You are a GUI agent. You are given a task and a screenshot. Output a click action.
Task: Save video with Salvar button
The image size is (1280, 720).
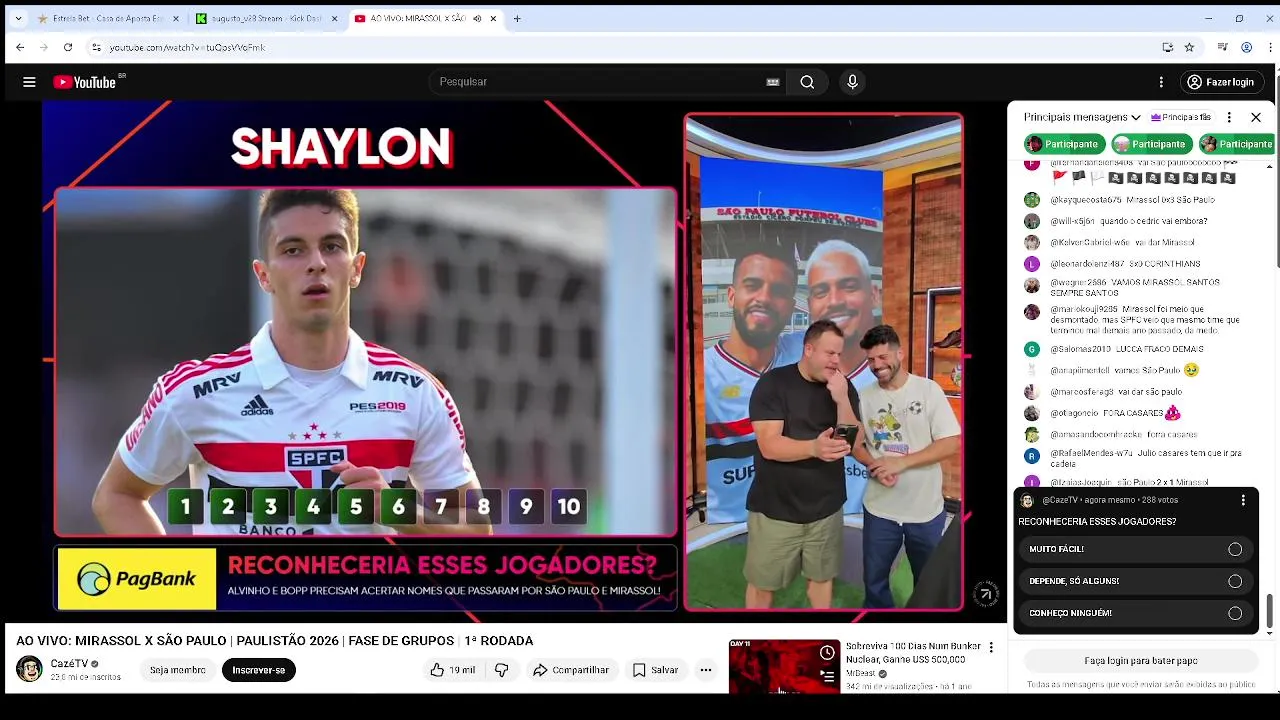[x=655, y=670]
